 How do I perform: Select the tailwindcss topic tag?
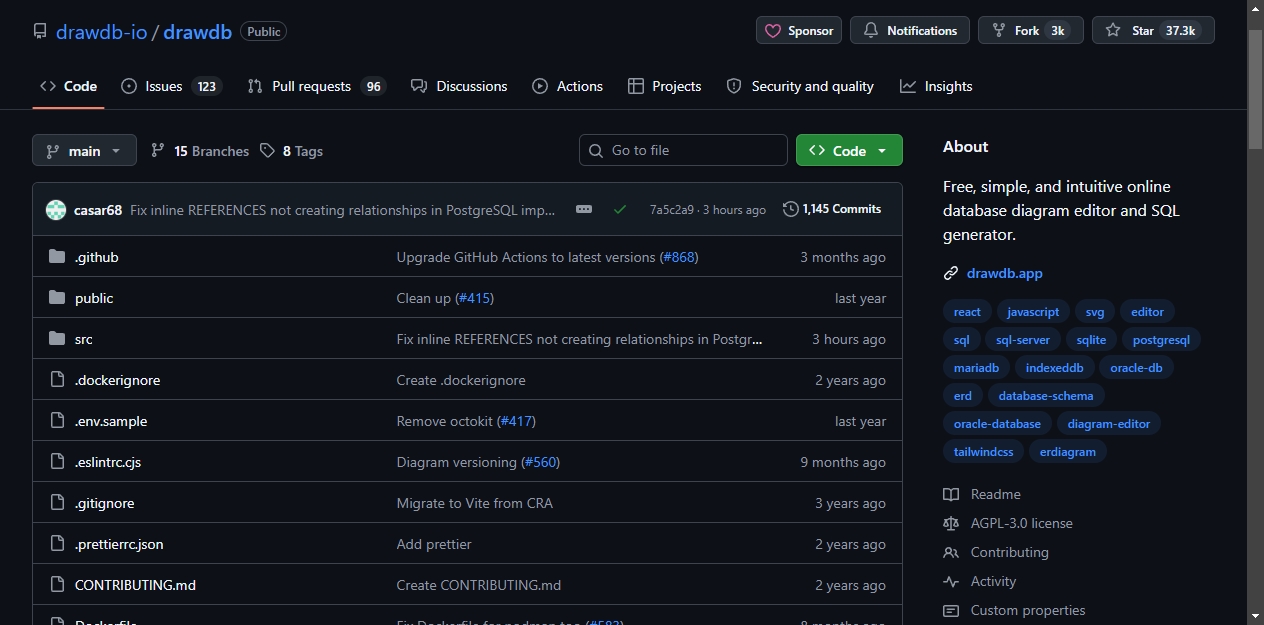click(x=983, y=452)
